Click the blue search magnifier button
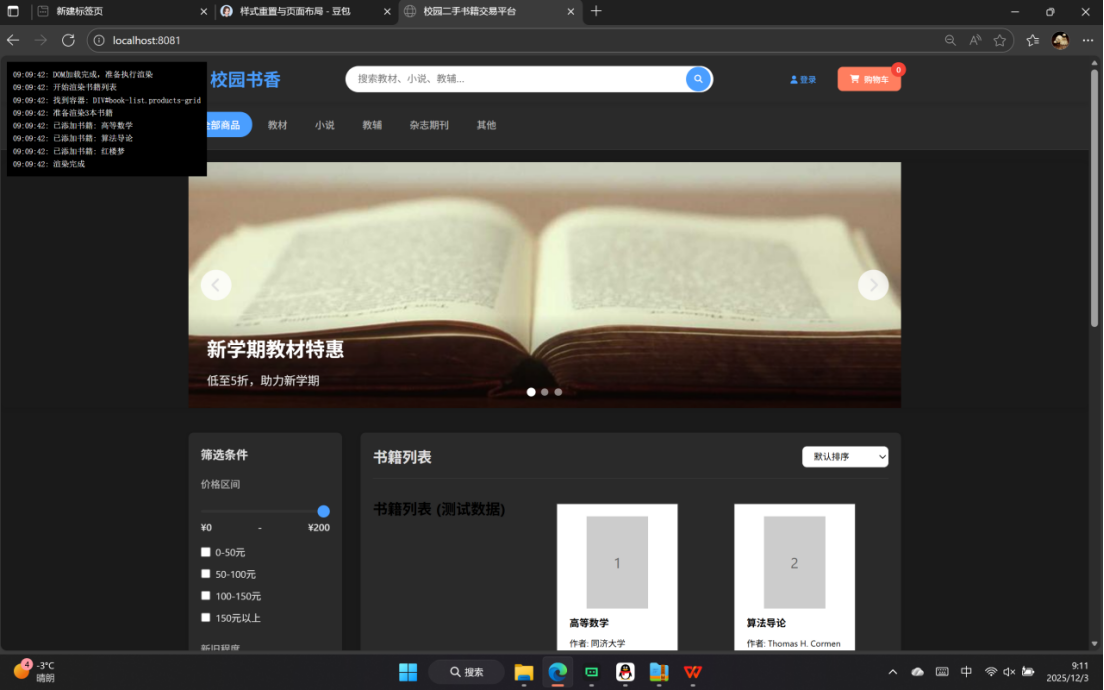The height and width of the screenshot is (690, 1104). (697, 79)
